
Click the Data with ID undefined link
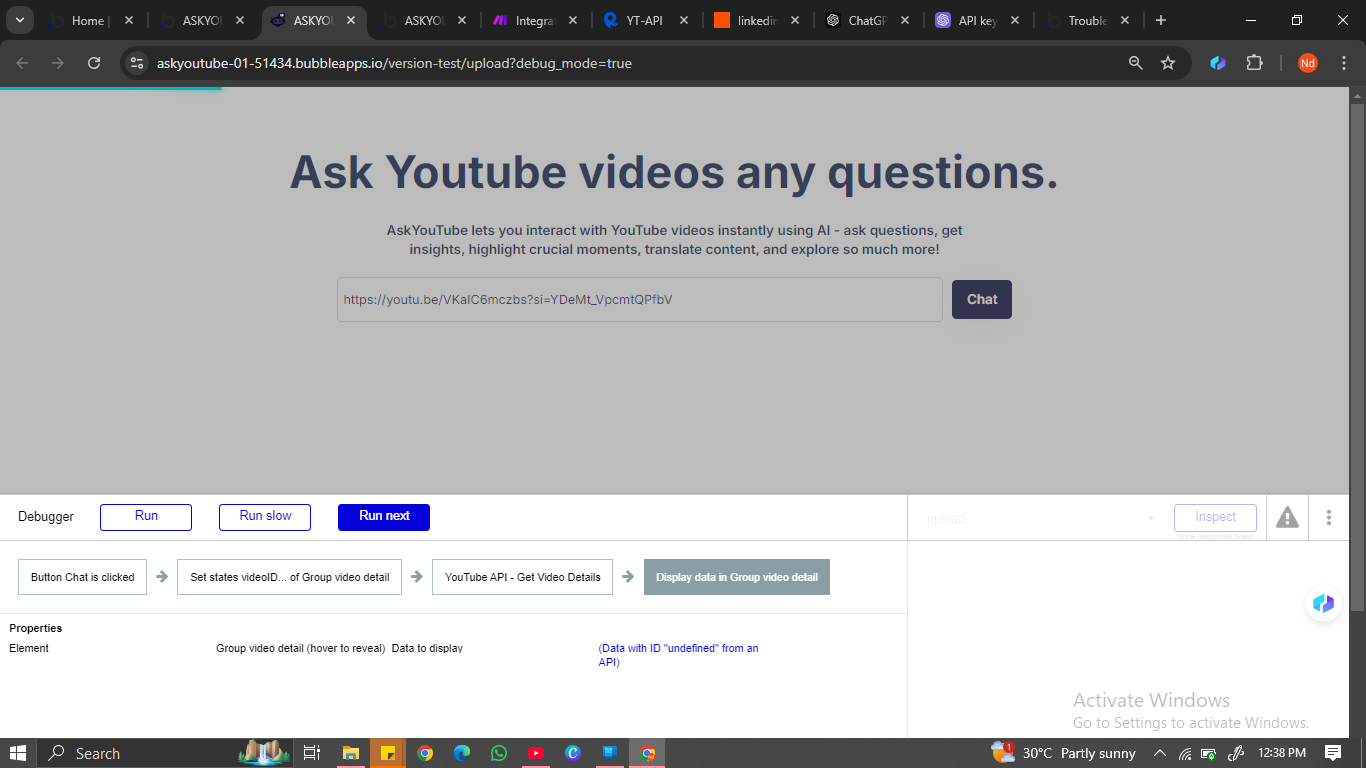678,655
